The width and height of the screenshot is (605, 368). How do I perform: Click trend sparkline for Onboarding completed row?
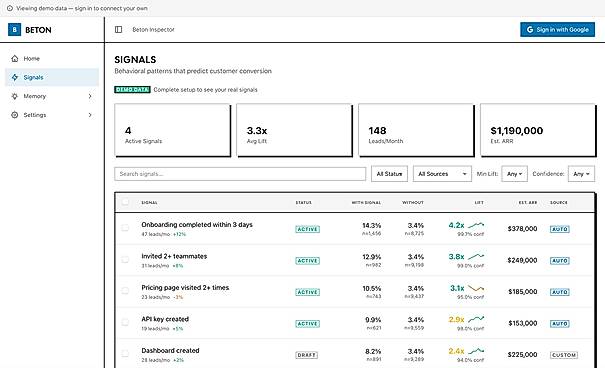(x=476, y=225)
